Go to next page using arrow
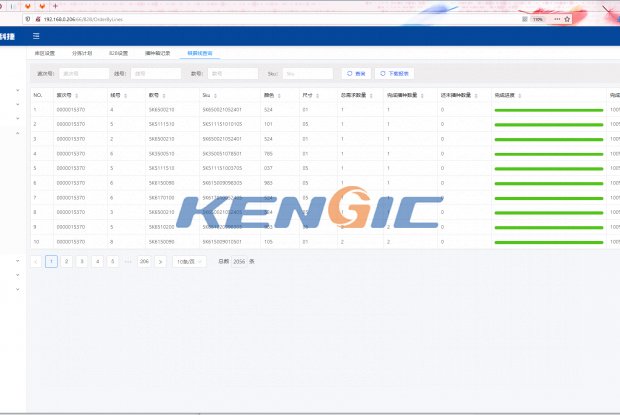620x415 pixels. 160,261
